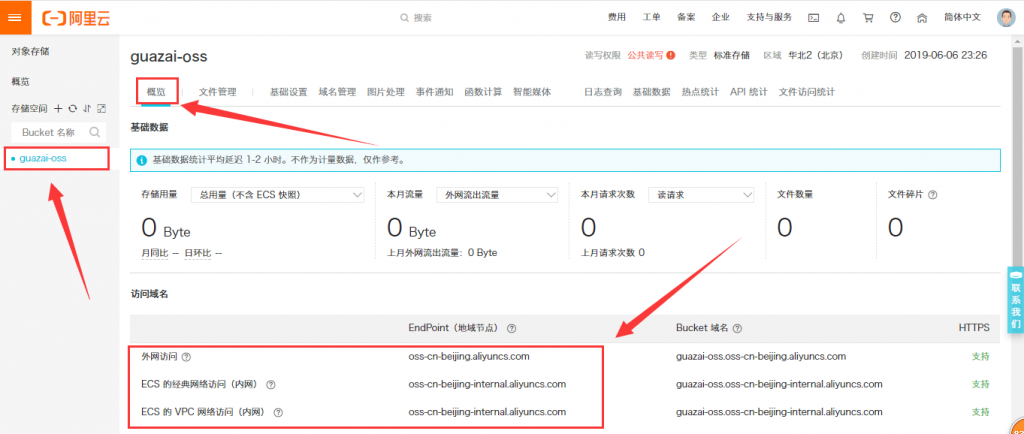Click the Alibaba Cloud logo
This screenshot has height=434, width=1024.
click(76, 18)
